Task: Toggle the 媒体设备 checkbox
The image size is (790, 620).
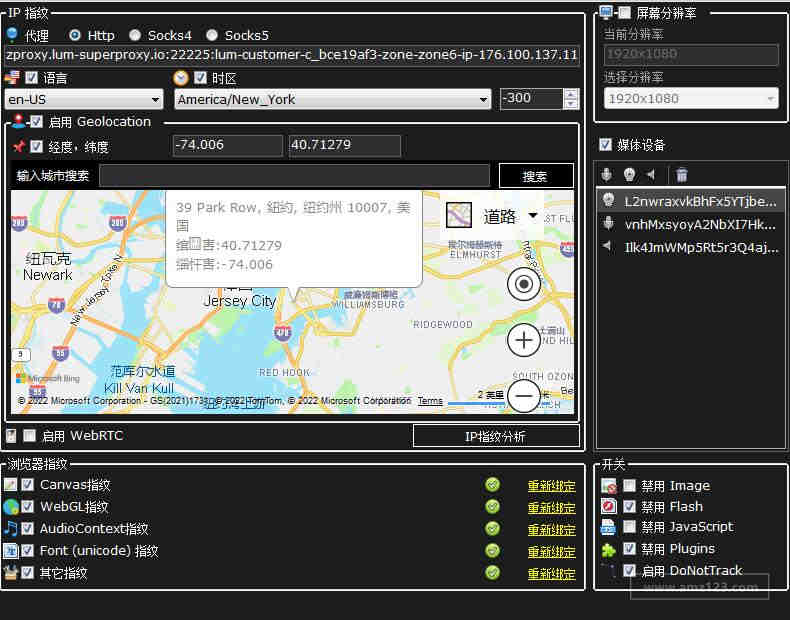Action: [x=606, y=145]
